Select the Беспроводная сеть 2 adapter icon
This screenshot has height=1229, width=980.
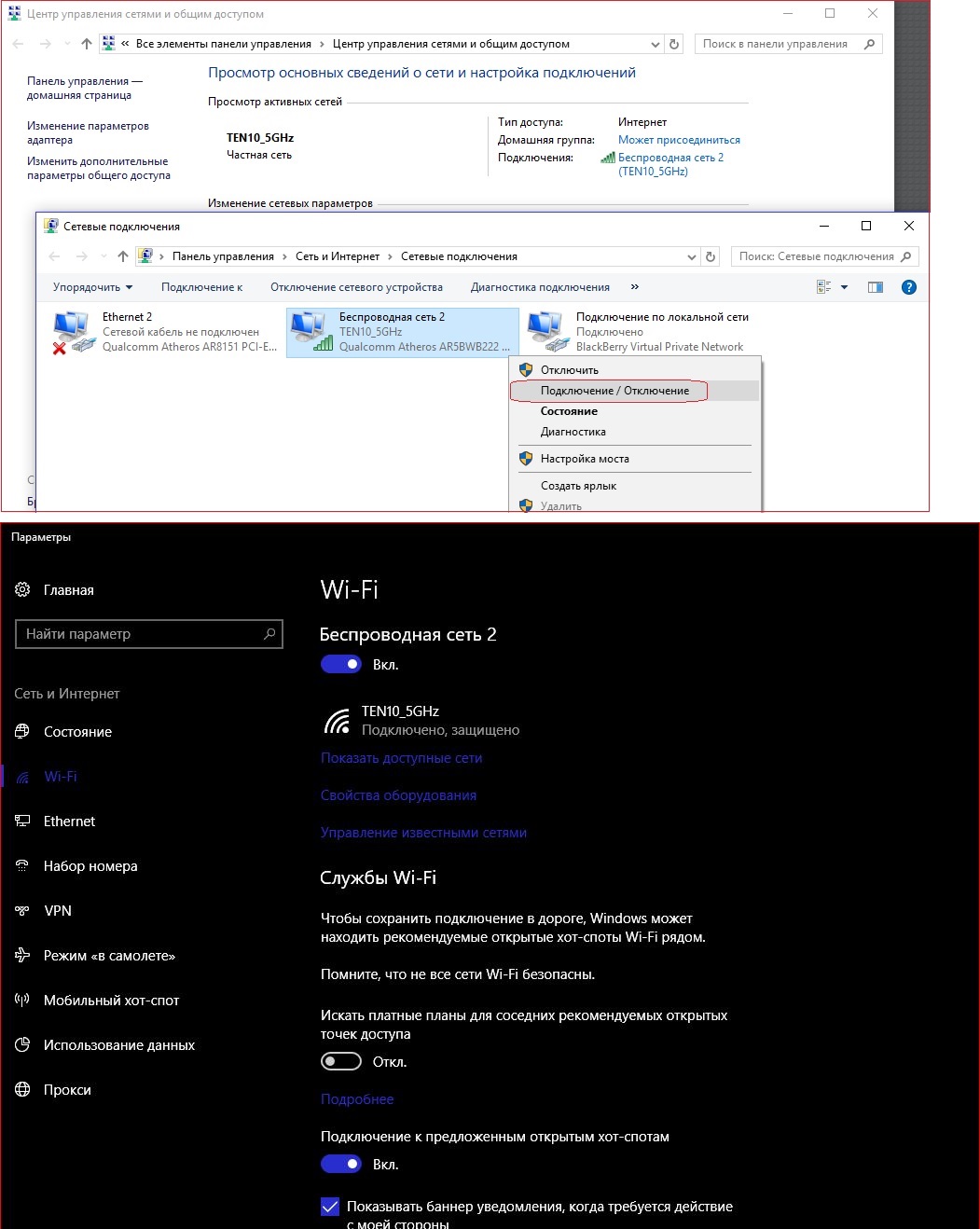(x=311, y=332)
